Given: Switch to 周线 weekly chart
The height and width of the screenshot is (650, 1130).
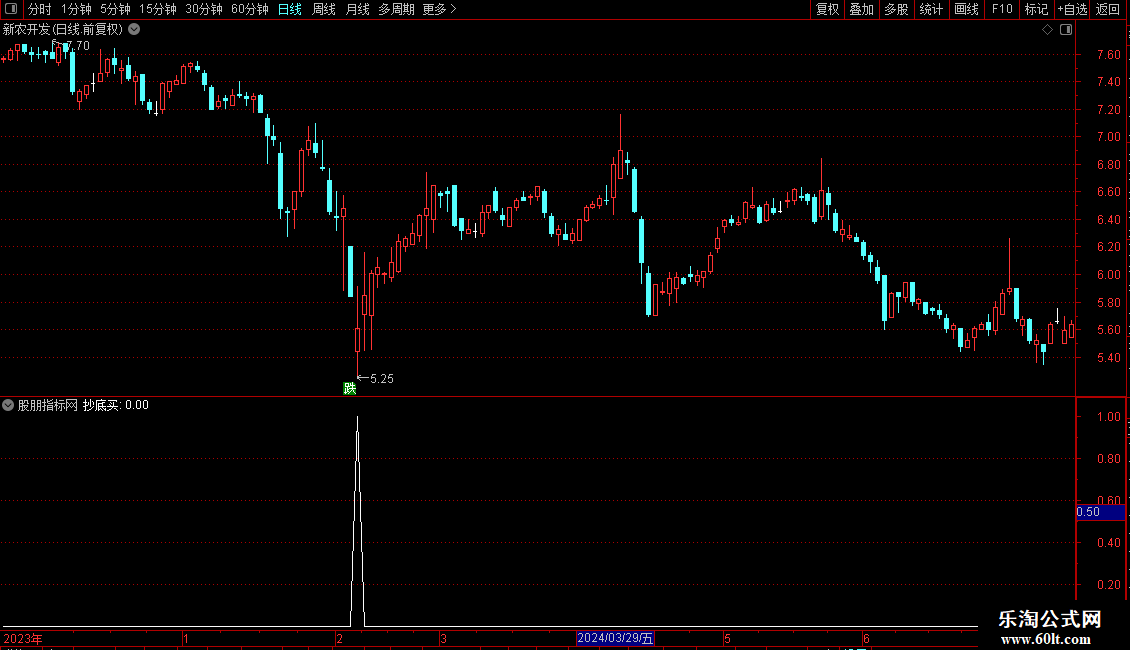Looking at the screenshot, I should (324, 9).
